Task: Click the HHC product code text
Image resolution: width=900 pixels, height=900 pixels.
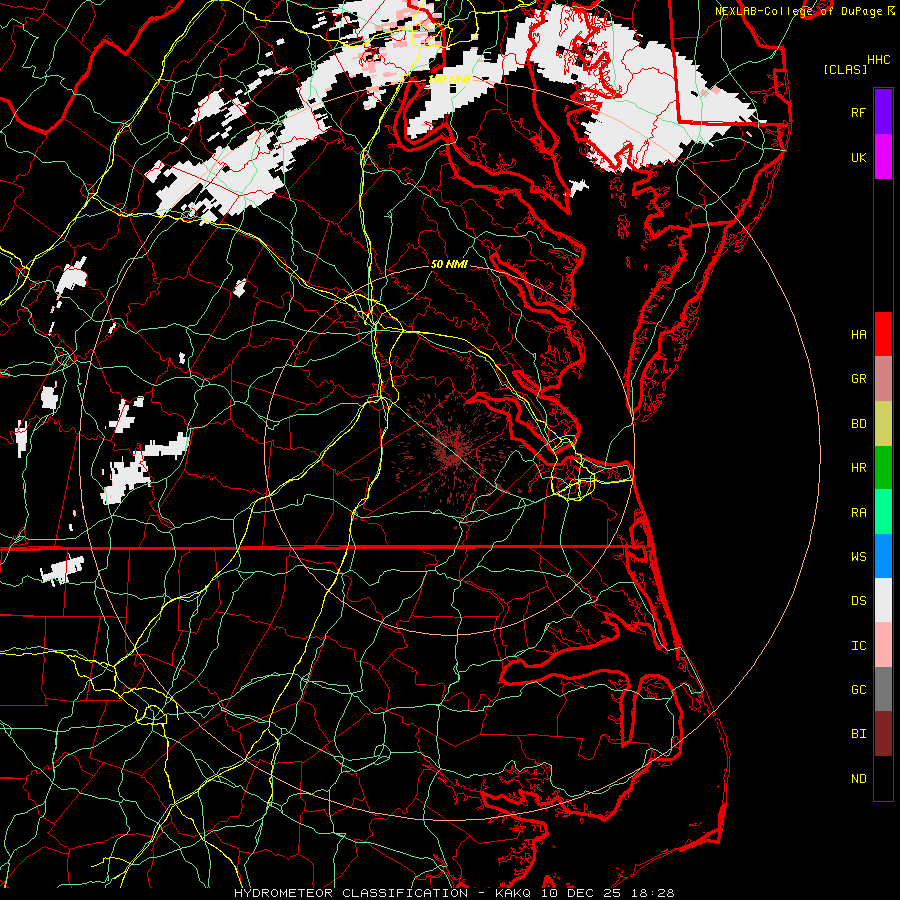Action: coord(878,60)
